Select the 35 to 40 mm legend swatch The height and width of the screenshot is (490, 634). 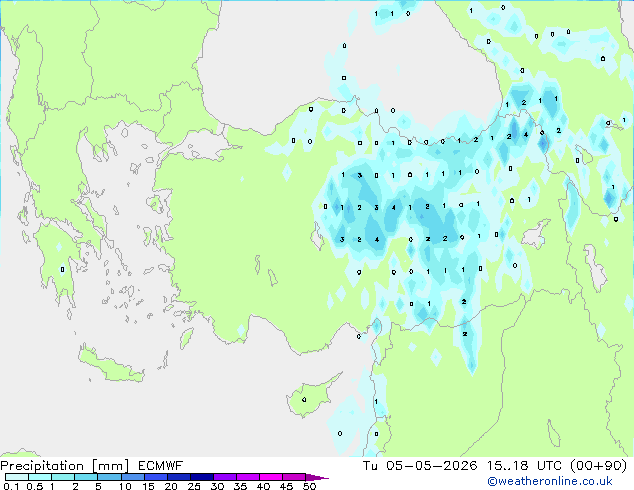tap(248, 477)
